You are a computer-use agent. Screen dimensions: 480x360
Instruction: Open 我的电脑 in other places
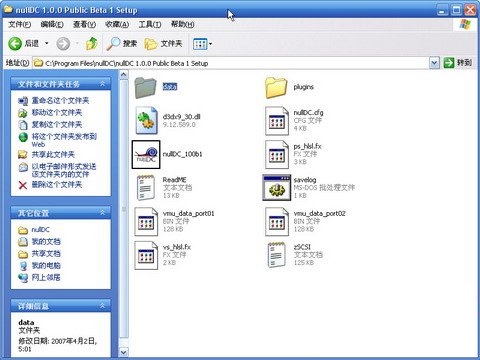46,265
